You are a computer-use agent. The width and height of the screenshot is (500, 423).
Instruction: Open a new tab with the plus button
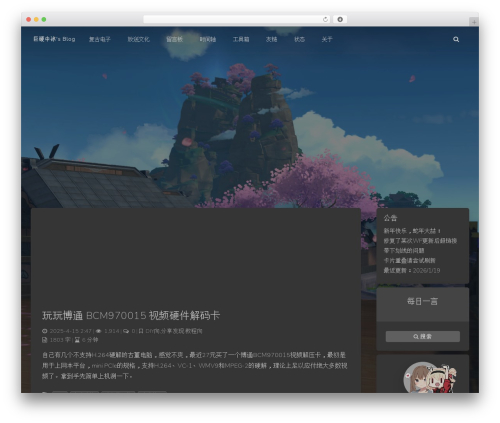[x=474, y=22]
